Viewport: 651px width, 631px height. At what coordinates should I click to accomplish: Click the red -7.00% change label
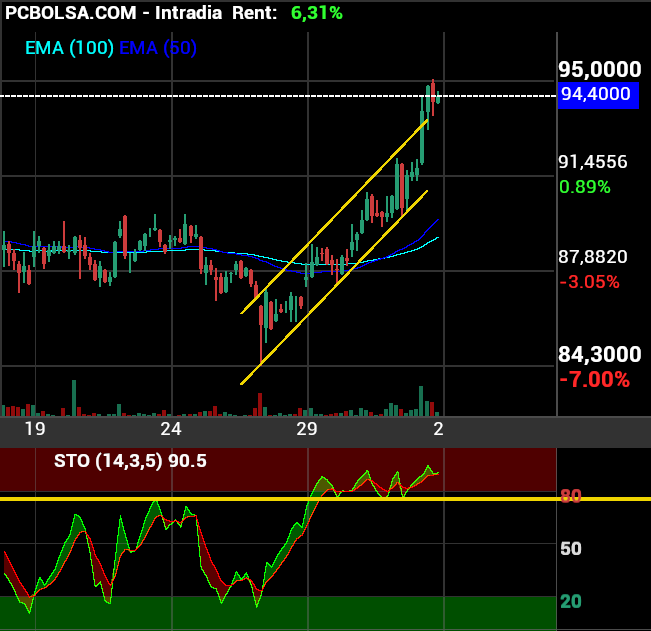pyautogui.click(x=594, y=380)
